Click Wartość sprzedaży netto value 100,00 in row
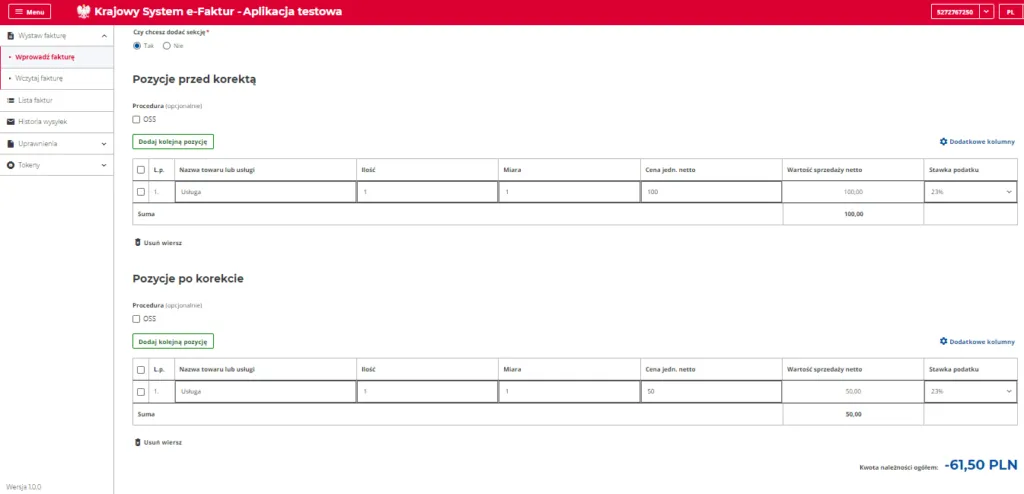The height and width of the screenshot is (494, 1024). point(853,192)
